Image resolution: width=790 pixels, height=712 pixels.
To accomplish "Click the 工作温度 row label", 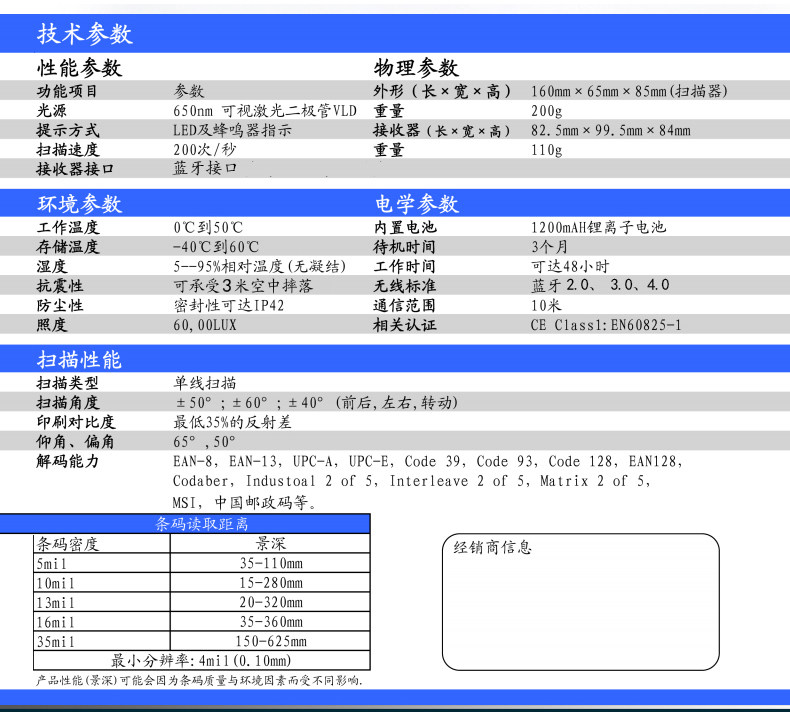I will click(x=68, y=227).
